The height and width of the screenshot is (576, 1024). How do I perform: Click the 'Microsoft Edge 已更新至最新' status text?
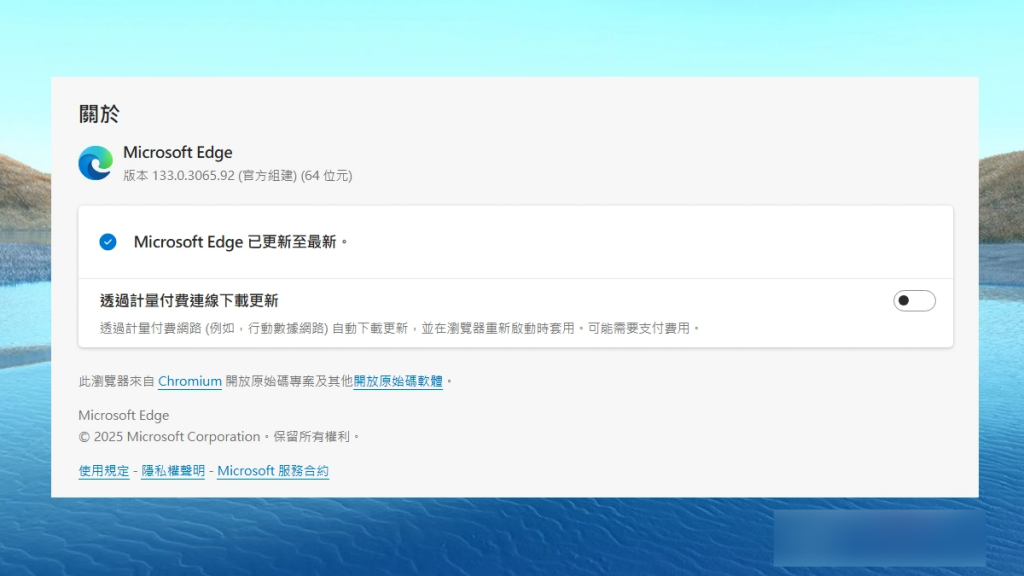coord(240,242)
